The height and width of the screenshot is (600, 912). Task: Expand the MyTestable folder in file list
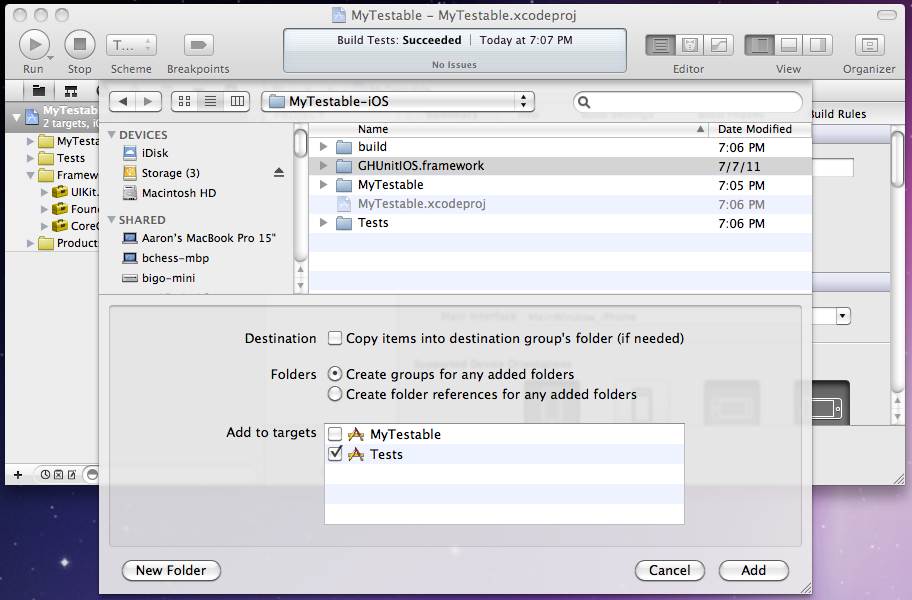coord(324,185)
